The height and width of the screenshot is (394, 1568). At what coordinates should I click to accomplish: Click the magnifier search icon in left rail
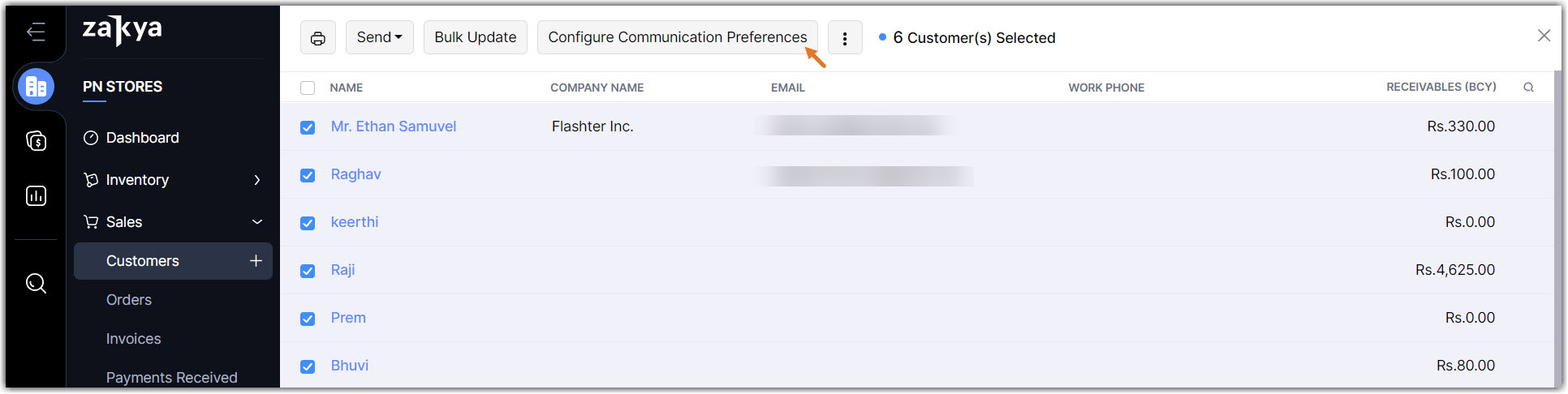click(36, 283)
